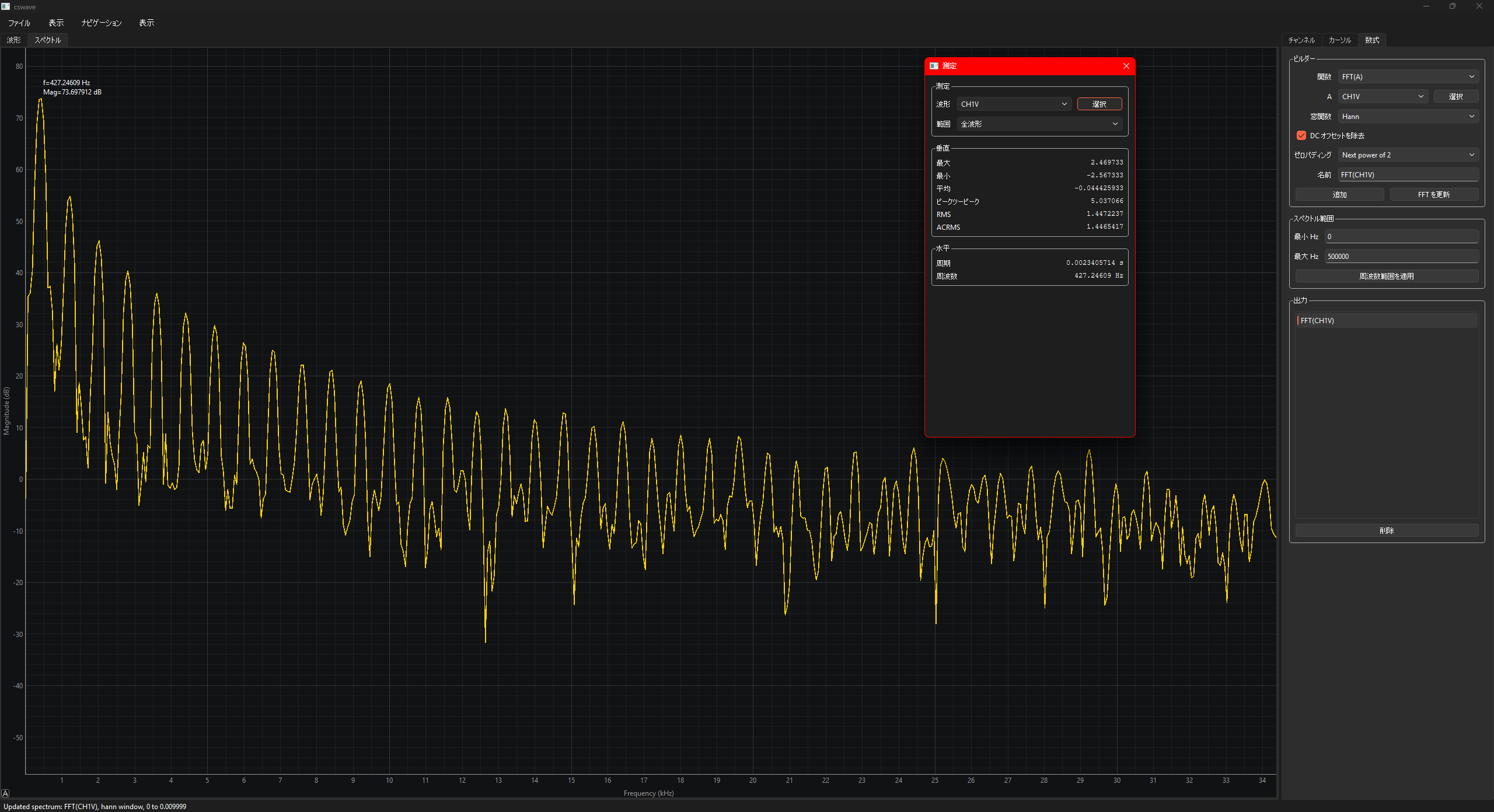The image size is (1494, 812).
Task: Close the 測定 dialog
Action: pyautogui.click(x=1126, y=66)
